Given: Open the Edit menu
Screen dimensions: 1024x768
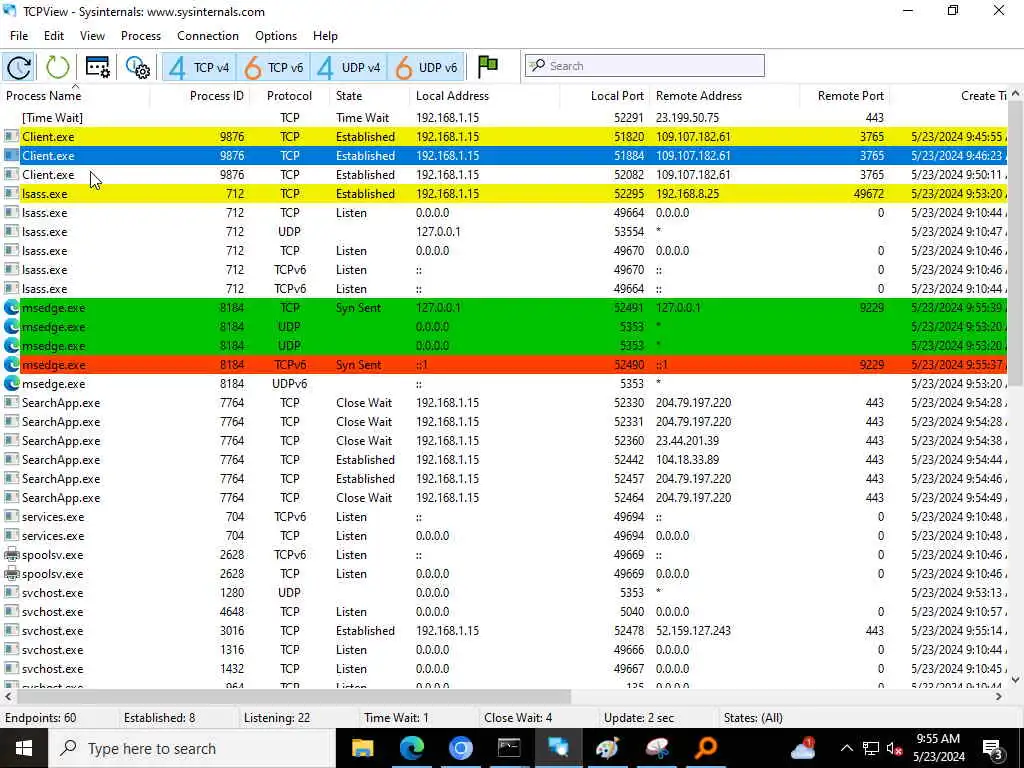Looking at the screenshot, I should coord(54,36).
